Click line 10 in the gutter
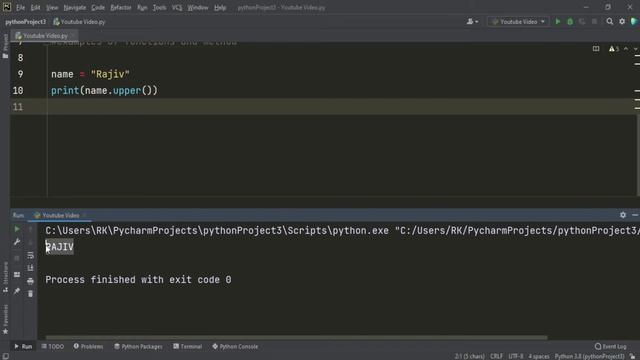Image resolution: width=640 pixels, height=360 pixels. [18, 91]
